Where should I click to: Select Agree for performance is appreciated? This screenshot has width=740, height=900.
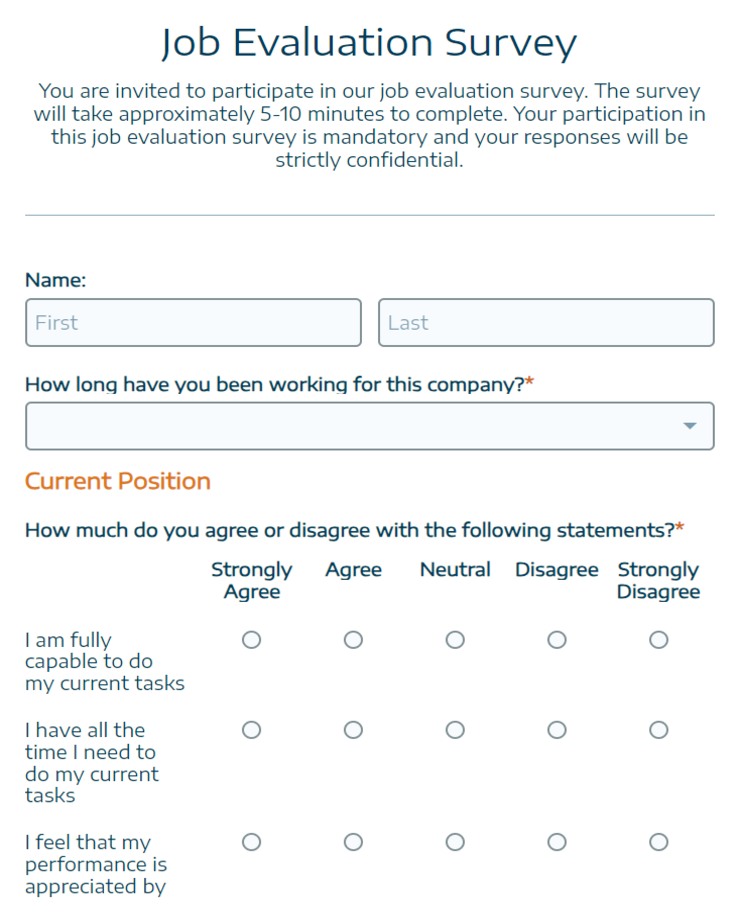pos(353,842)
